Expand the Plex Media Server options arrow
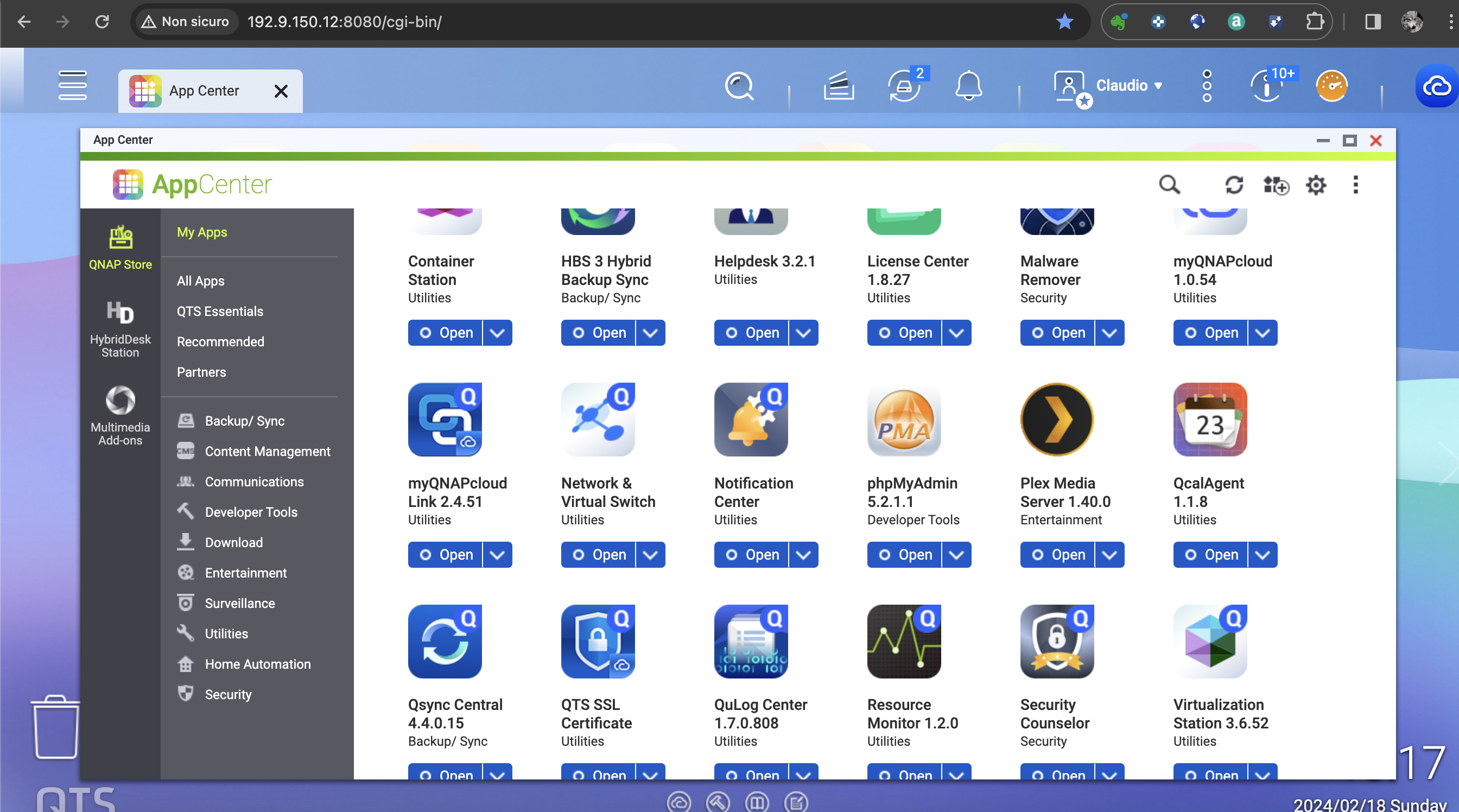Image resolution: width=1459 pixels, height=812 pixels. (1109, 555)
